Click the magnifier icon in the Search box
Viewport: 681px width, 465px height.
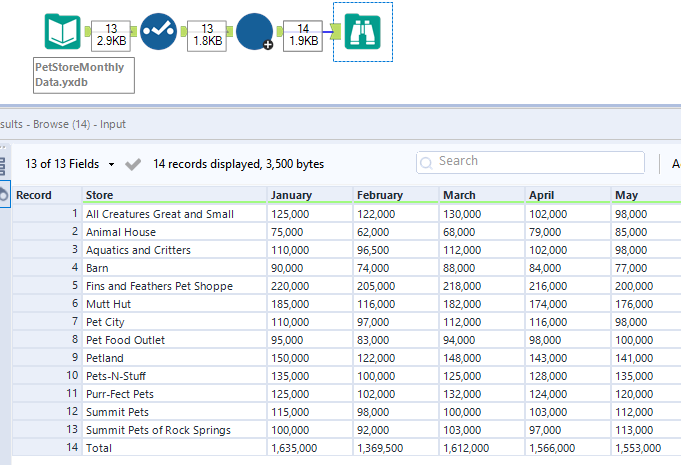(427, 162)
